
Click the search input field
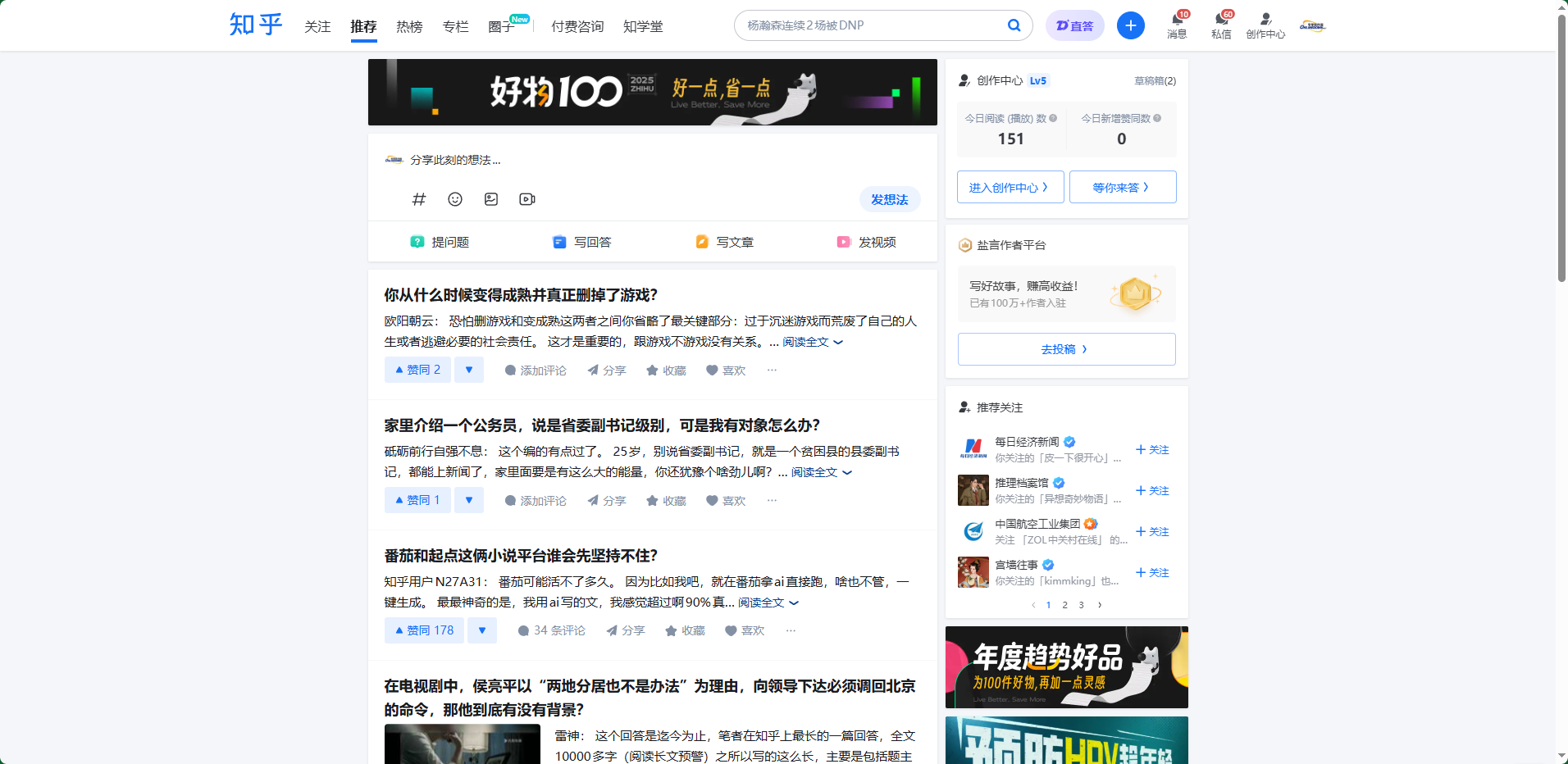point(869,25)
